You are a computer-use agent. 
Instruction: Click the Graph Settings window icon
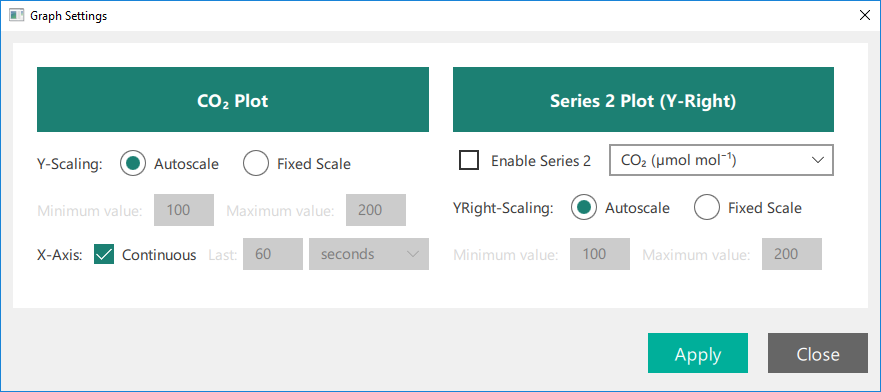coord(16,16)
